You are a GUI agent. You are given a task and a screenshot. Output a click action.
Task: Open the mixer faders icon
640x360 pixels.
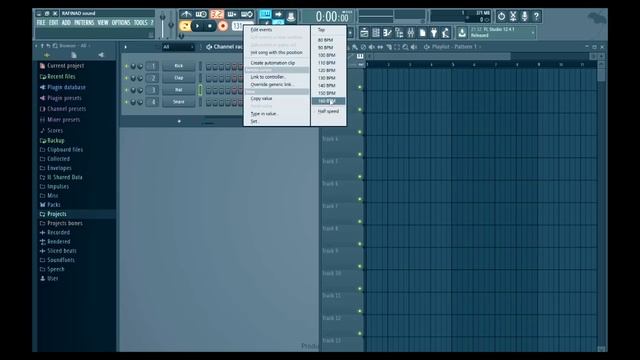point(411,33)
